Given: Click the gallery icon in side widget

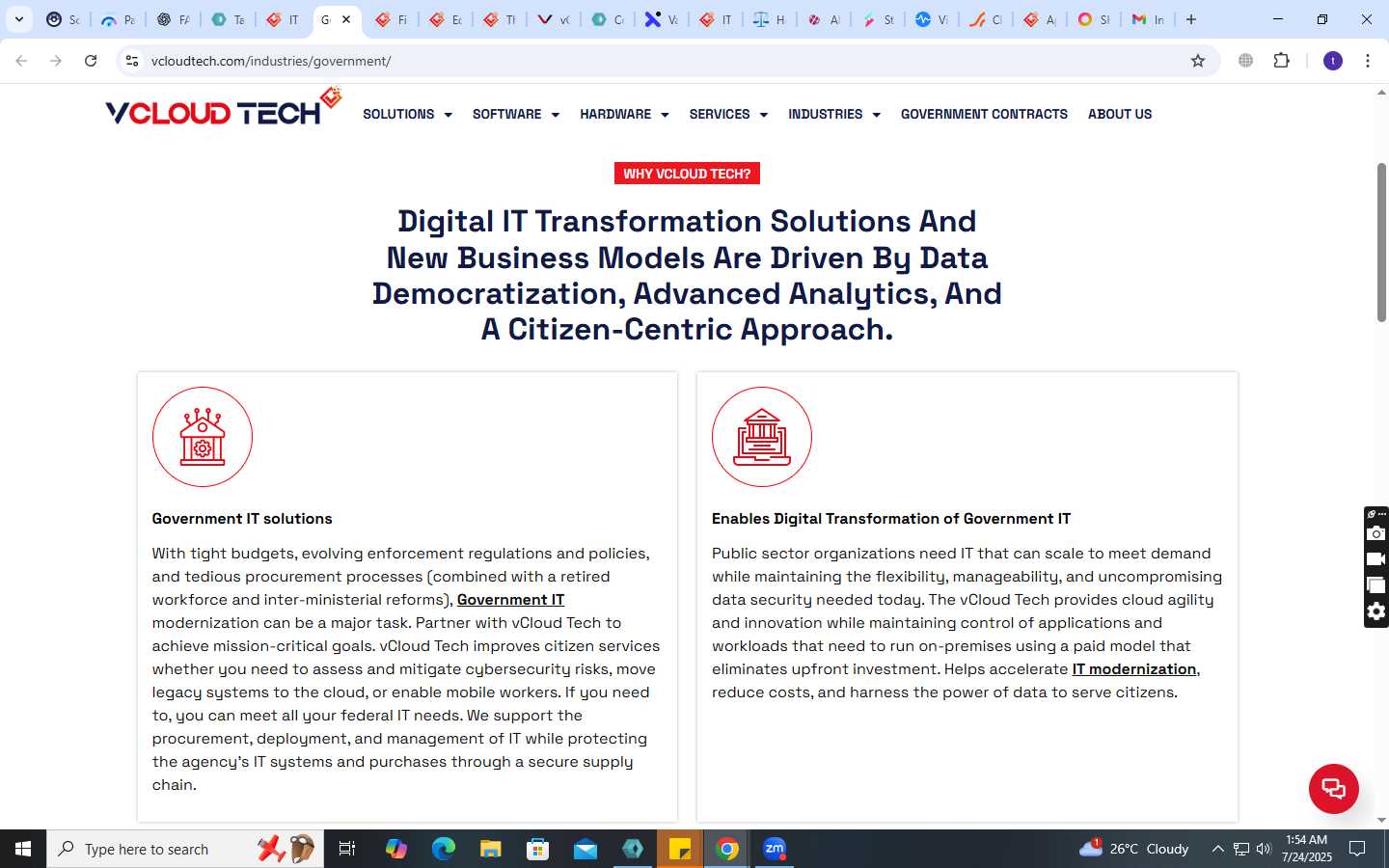Looking at the screenshot, I should tap(1376, 585).
